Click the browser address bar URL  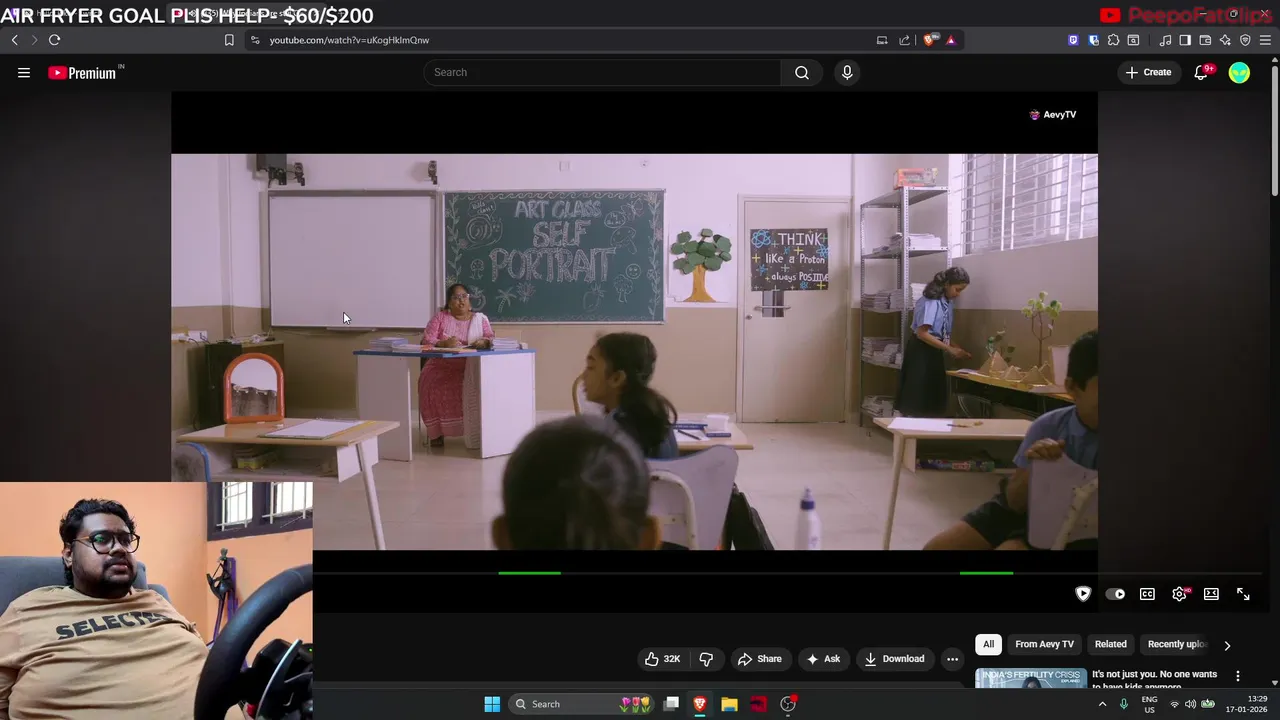coord(349,40)
